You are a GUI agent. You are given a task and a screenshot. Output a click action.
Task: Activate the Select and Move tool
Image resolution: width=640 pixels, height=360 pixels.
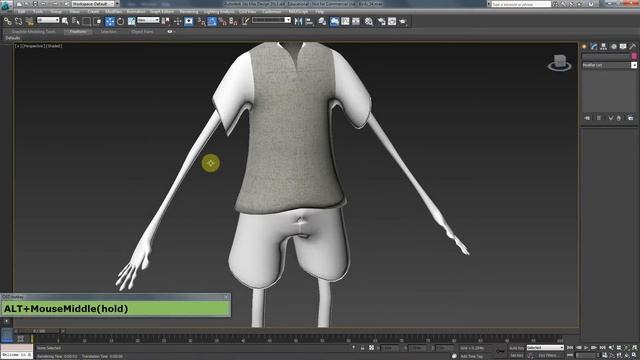(110, 21)
